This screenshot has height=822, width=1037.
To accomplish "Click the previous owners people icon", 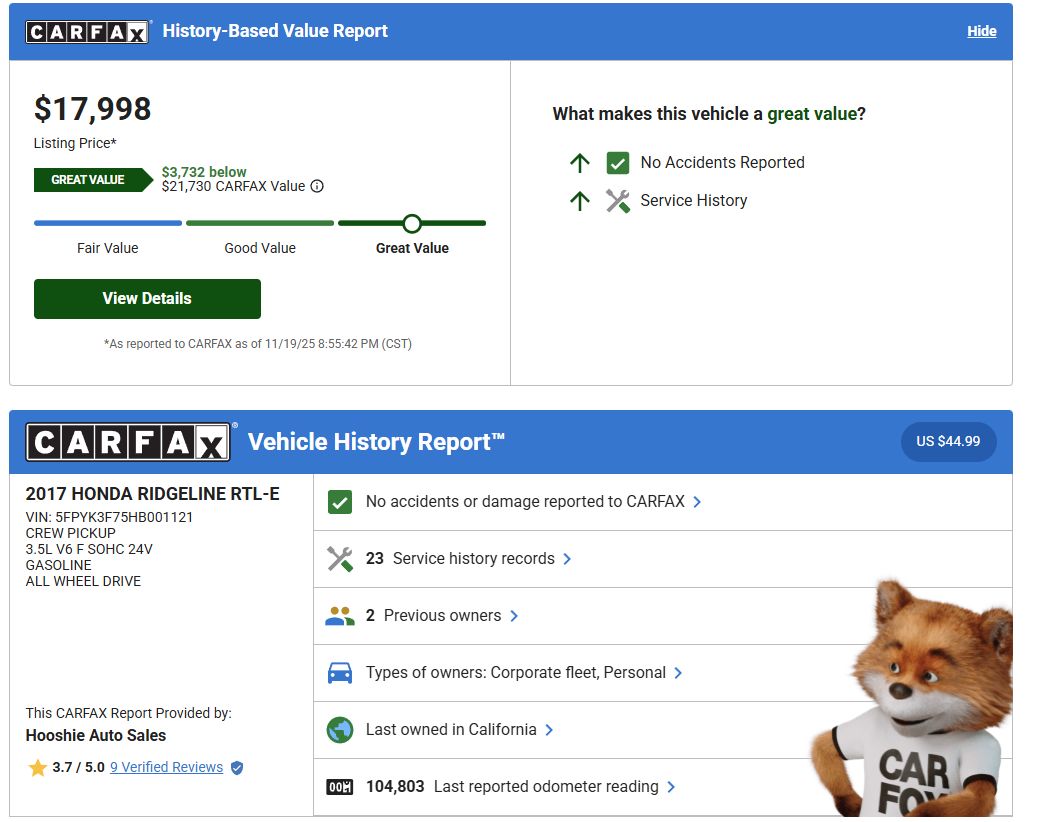I will [340, 616].
